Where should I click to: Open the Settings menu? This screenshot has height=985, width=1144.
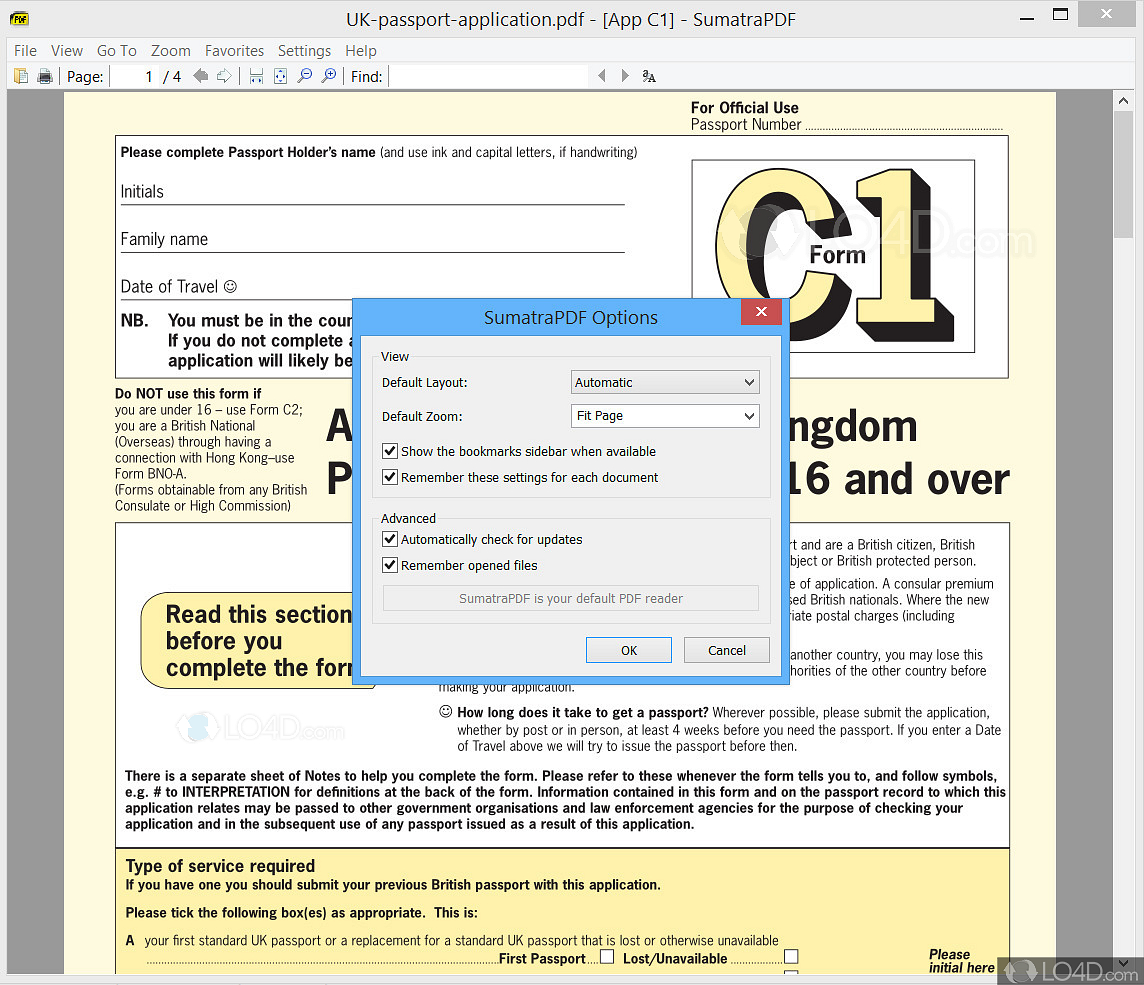pos(304,50)
